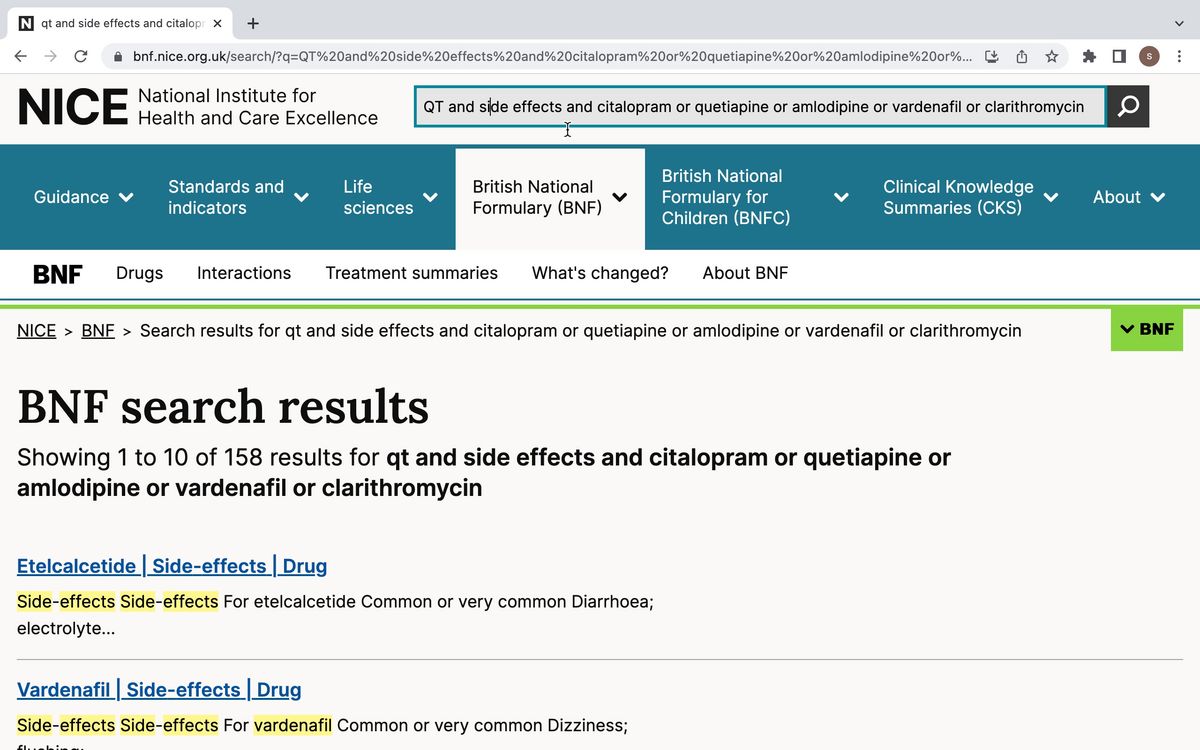This screenshot has width=1200, height=750.
Task: Click the browser address bar URL
Action: point(551,57)
